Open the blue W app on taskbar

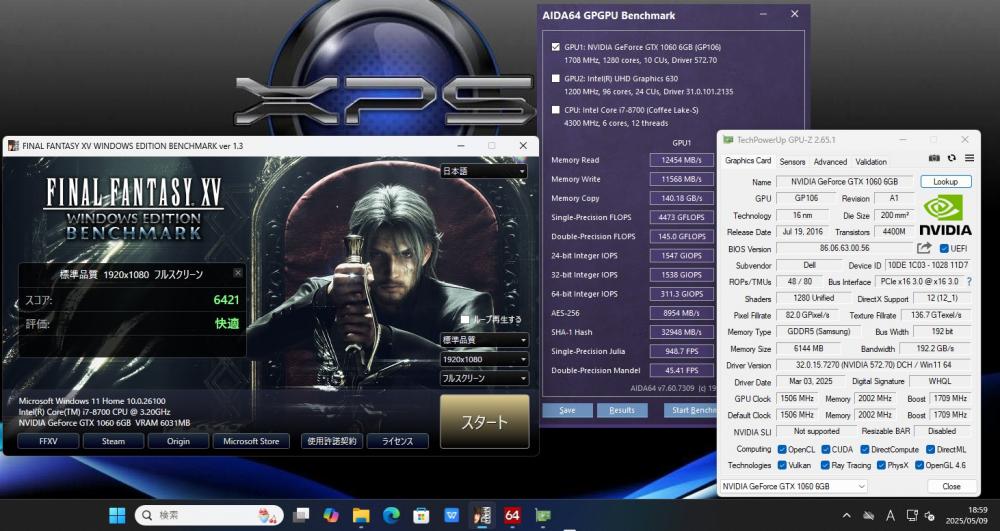tap(452, 515)
